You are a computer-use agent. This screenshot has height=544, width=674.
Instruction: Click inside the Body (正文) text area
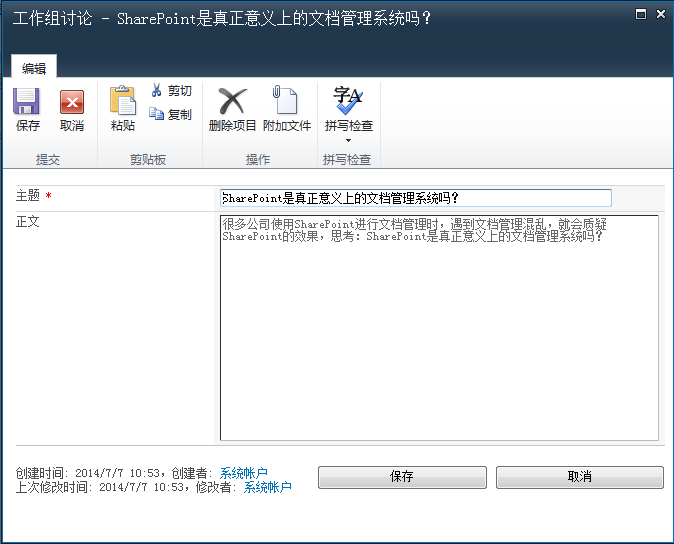[439, 328]
